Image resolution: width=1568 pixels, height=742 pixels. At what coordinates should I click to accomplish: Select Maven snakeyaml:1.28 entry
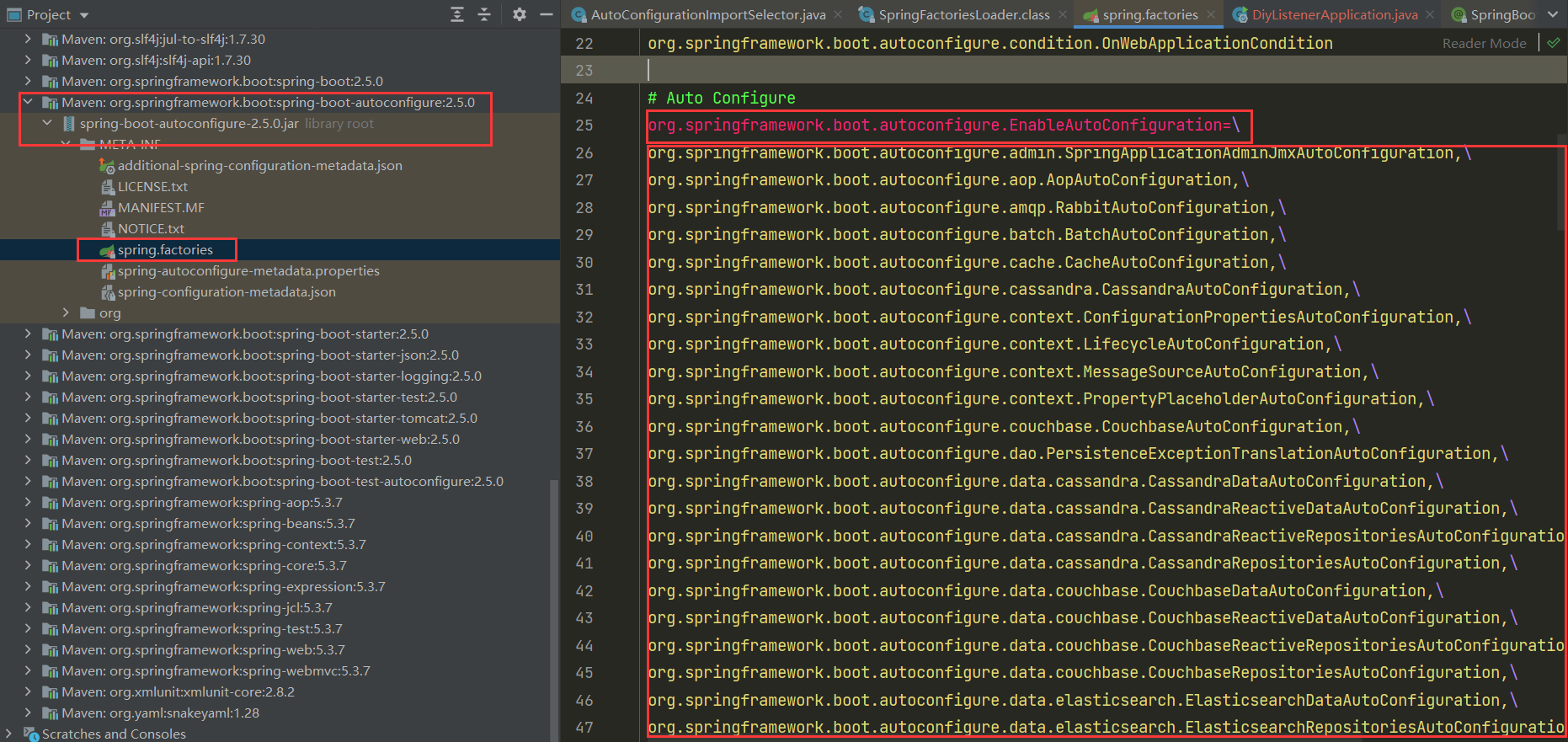pos(160,713)
